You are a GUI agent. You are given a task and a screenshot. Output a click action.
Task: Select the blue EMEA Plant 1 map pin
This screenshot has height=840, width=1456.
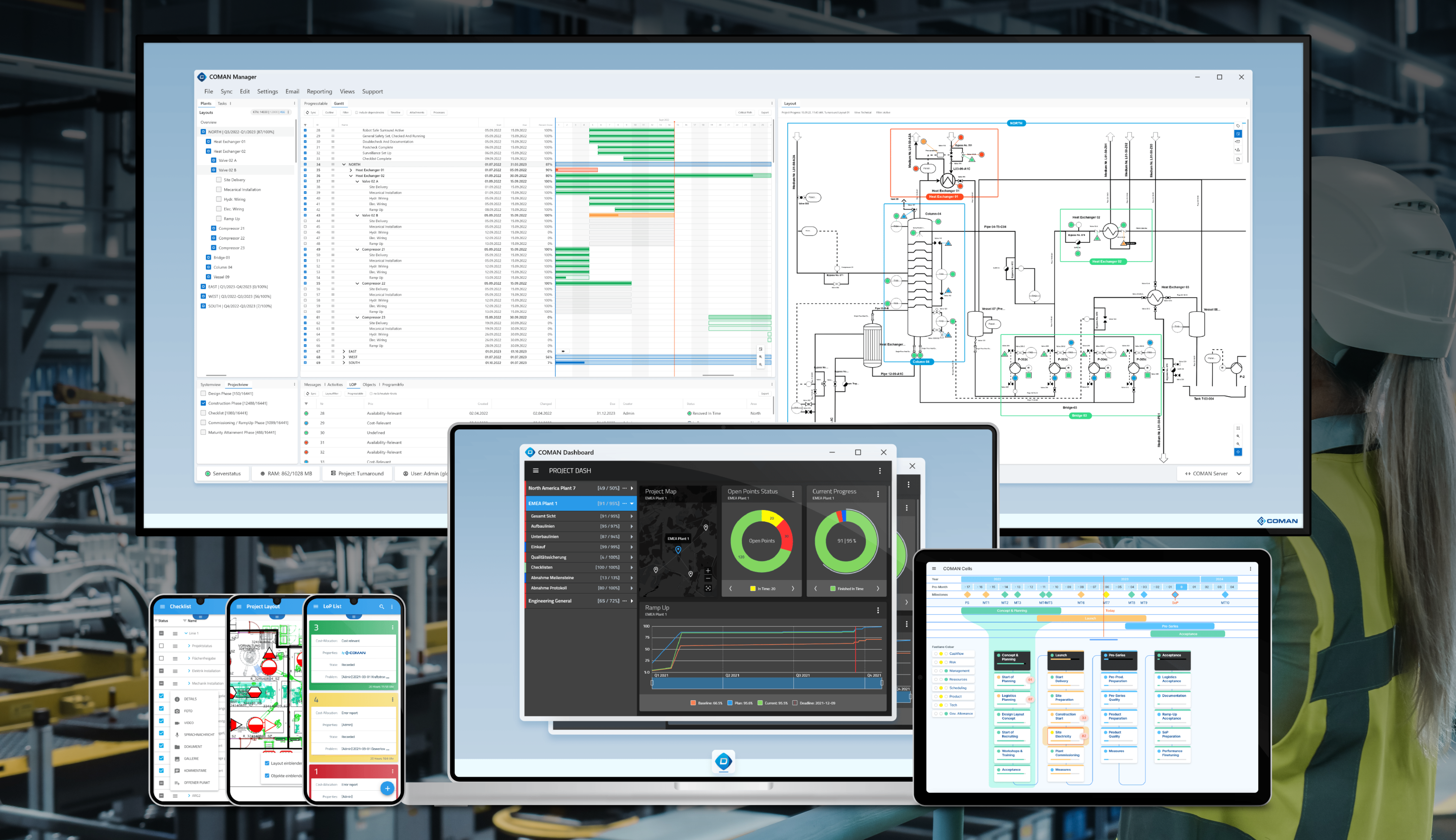[678, 550]
